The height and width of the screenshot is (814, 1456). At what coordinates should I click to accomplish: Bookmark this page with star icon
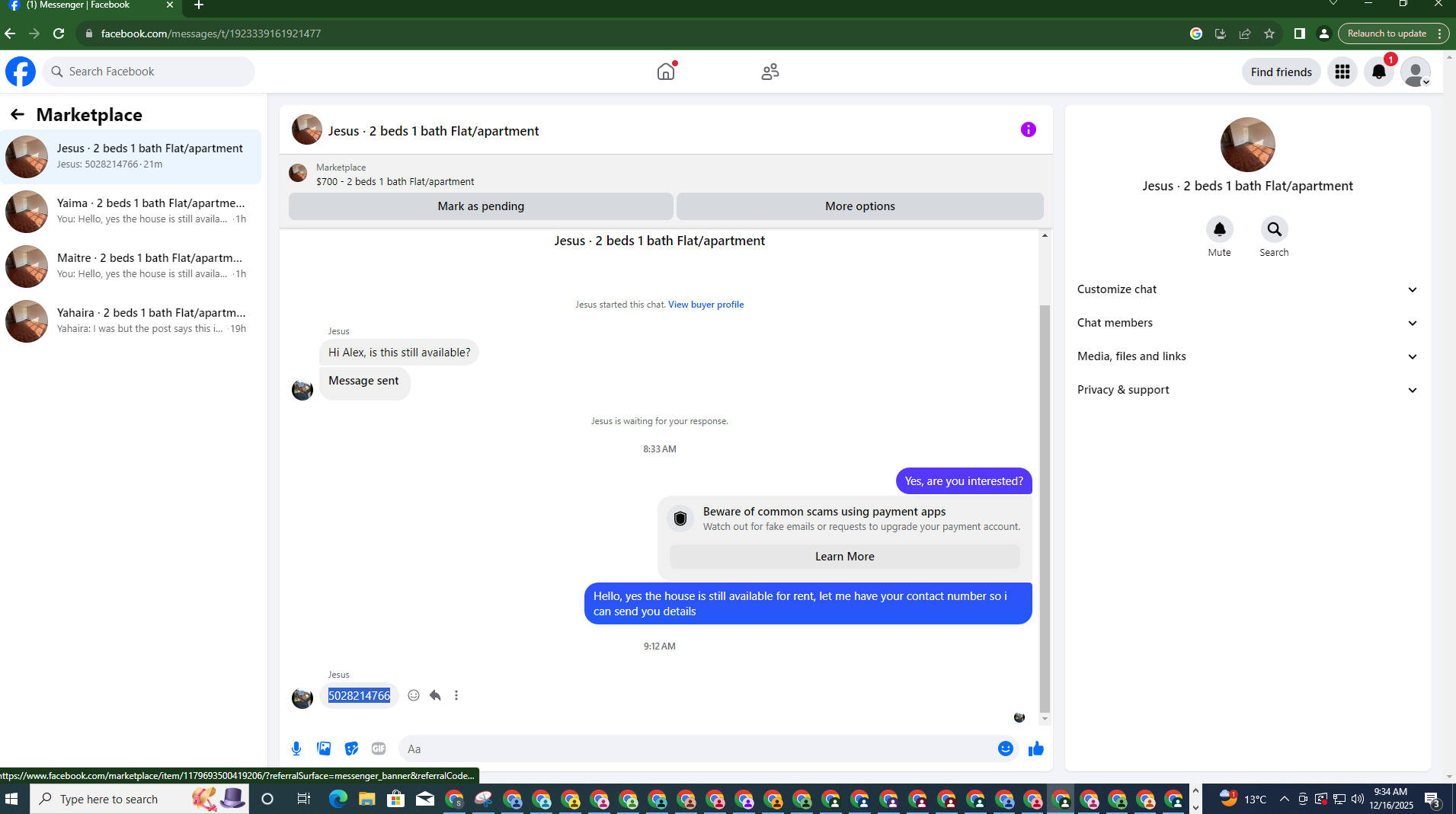click(x=1269, y=34)
